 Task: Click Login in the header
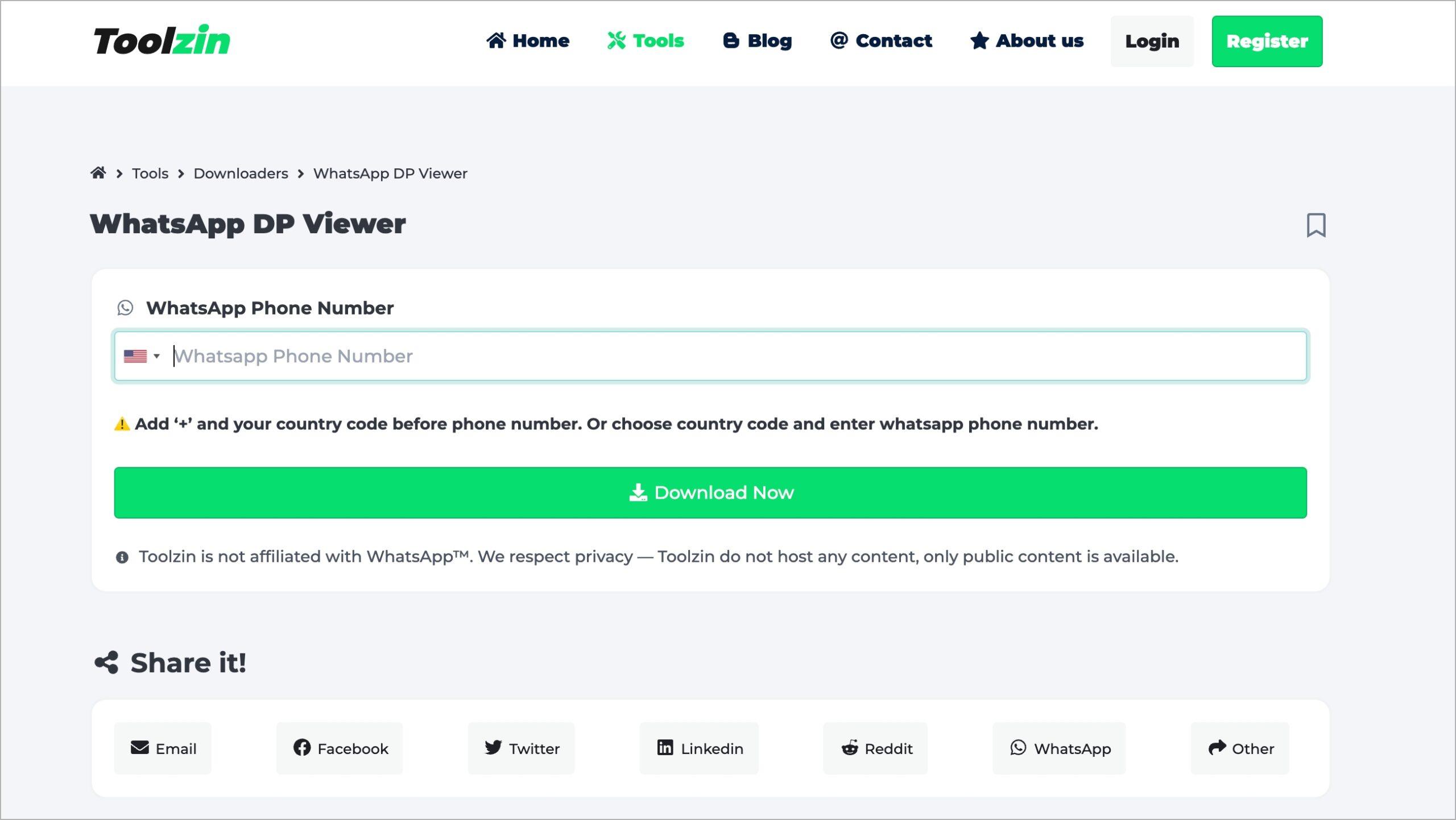[1152, 41]
